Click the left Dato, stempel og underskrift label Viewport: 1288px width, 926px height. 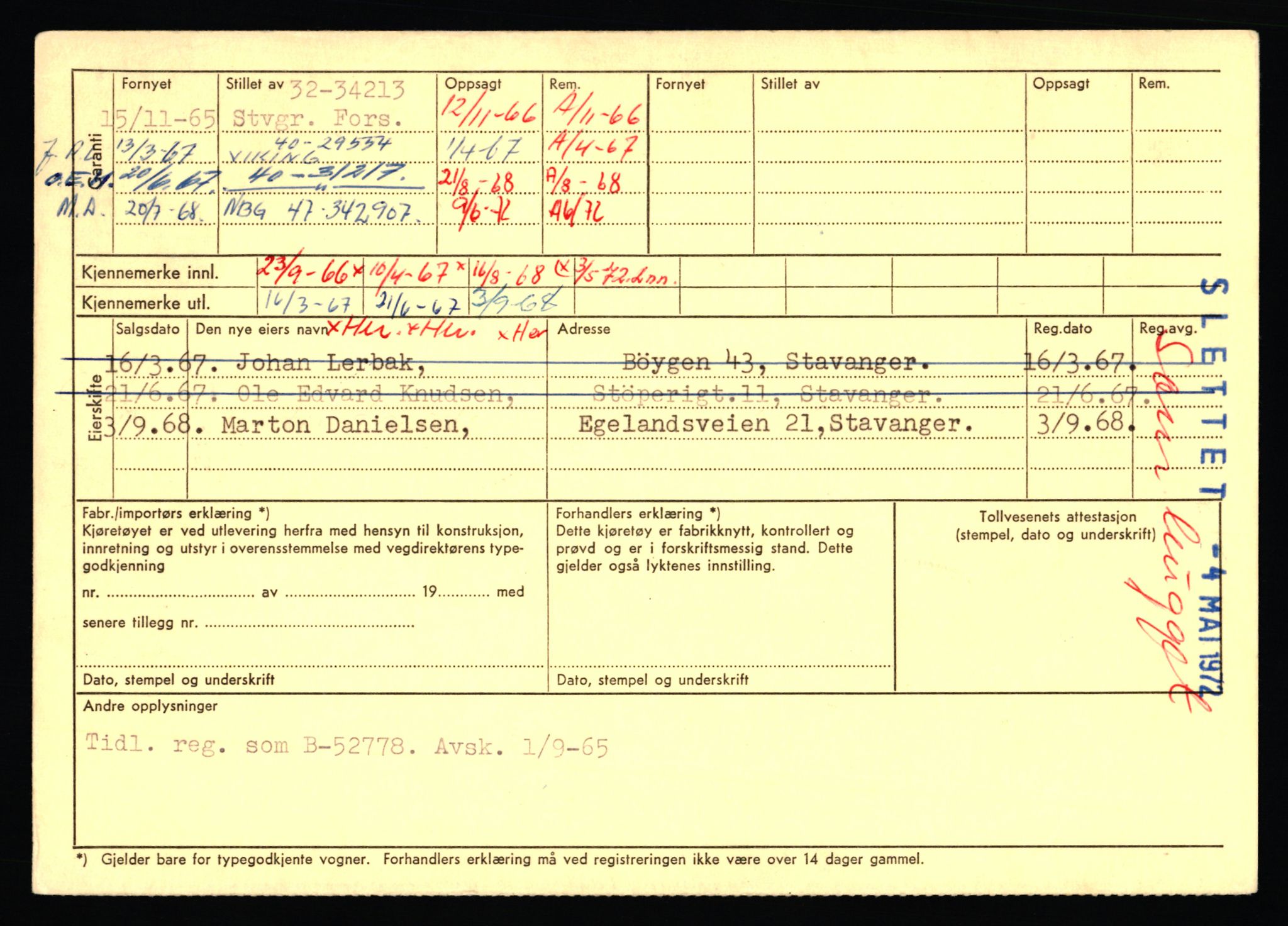click(179, 679)
